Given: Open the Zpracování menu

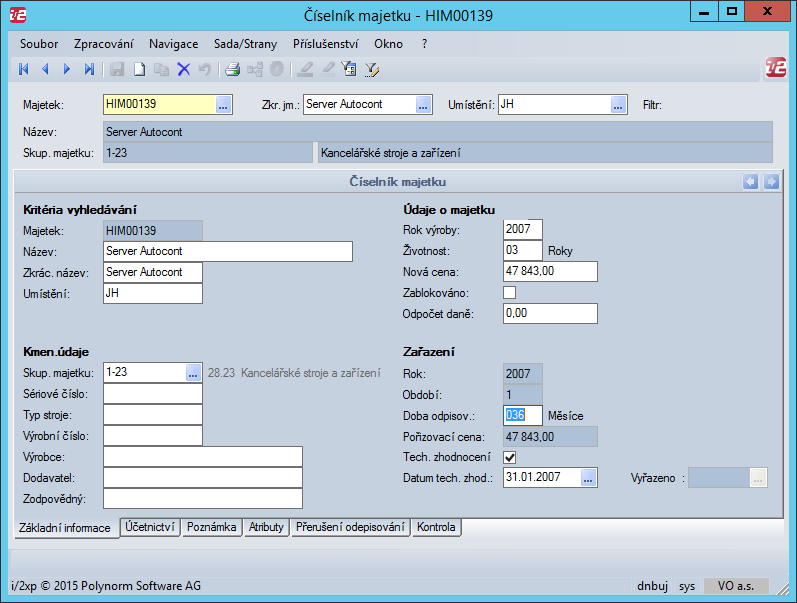Looking at the screenshot, I should click(x=104, y=44).
